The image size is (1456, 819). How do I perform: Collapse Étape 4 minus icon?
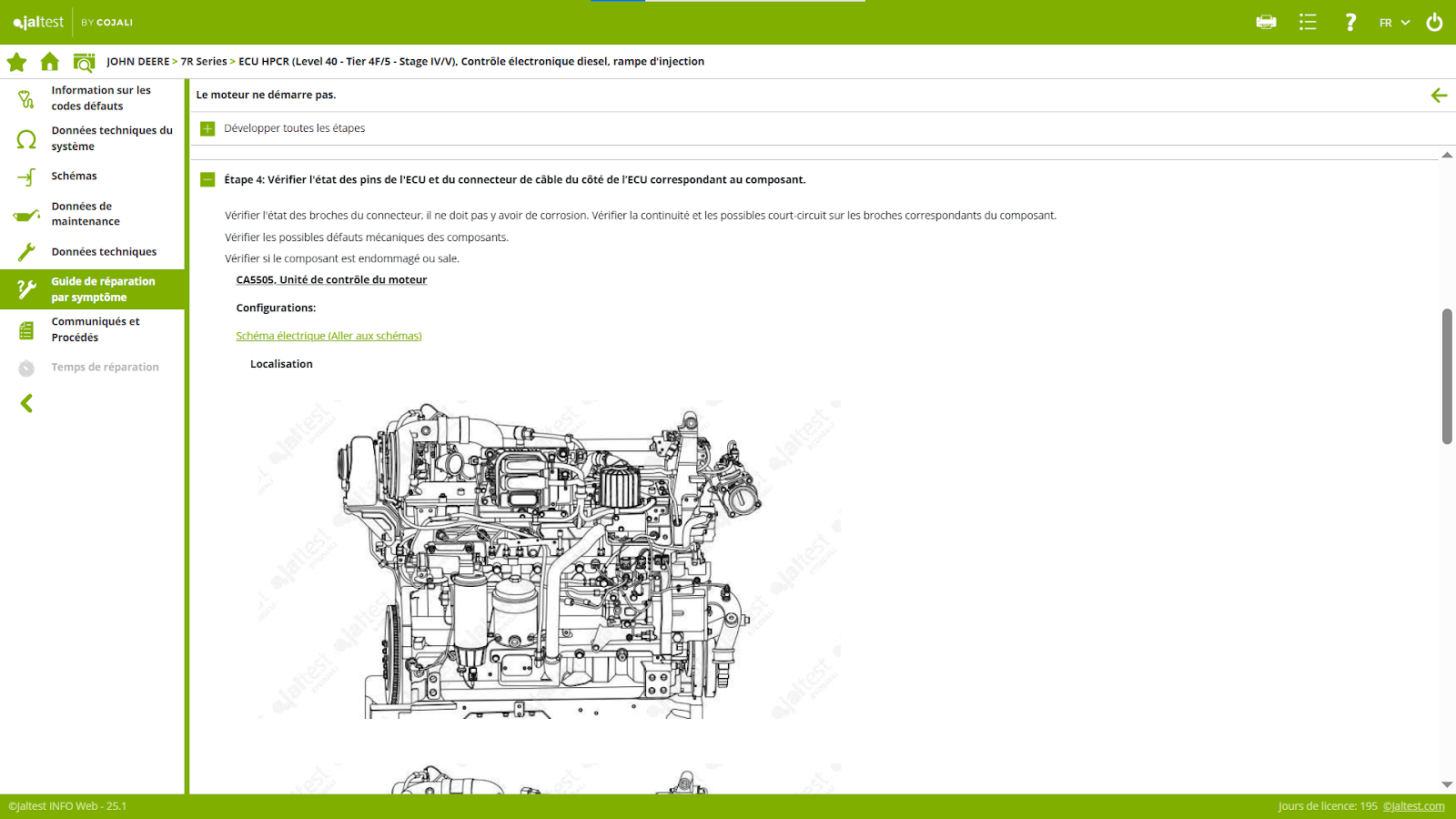[x=207, y=180]
